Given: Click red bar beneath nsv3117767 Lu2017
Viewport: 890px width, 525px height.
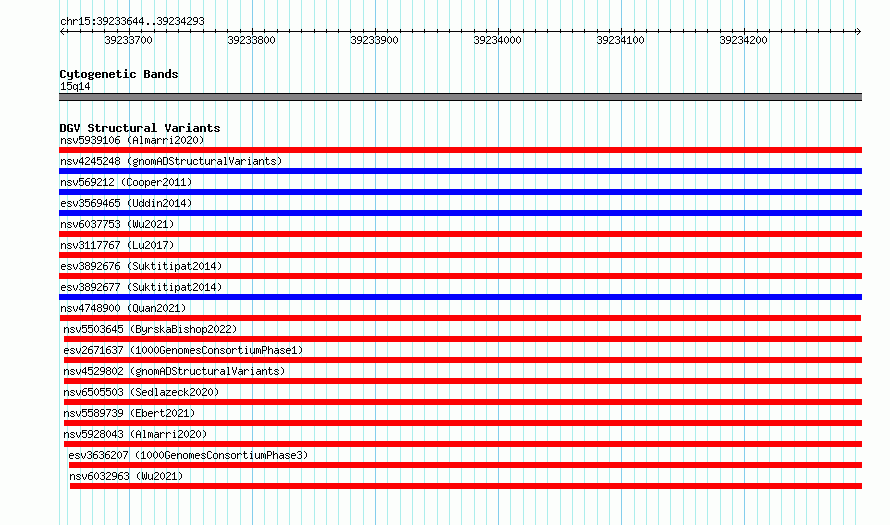Looking at the screenshot, I should point(460,255).
